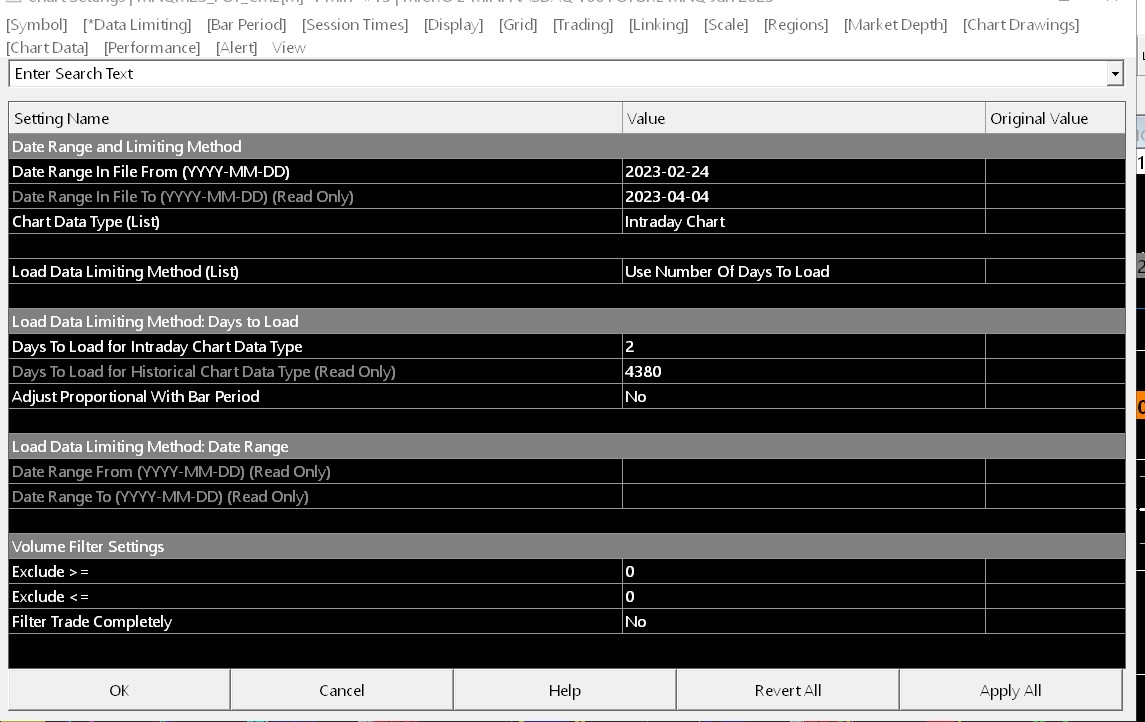
Task: Open the View menu
Action: (x=288, y=48)
